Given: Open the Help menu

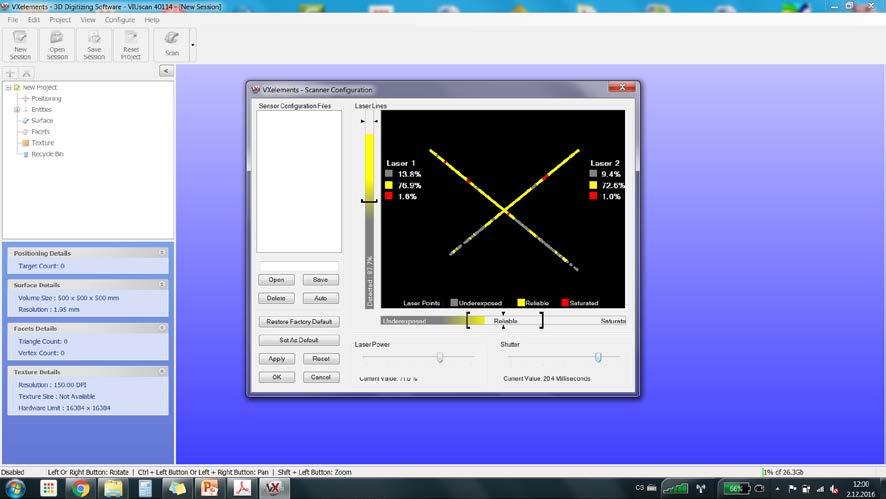Looking at the screenshot, I should 152,20.
